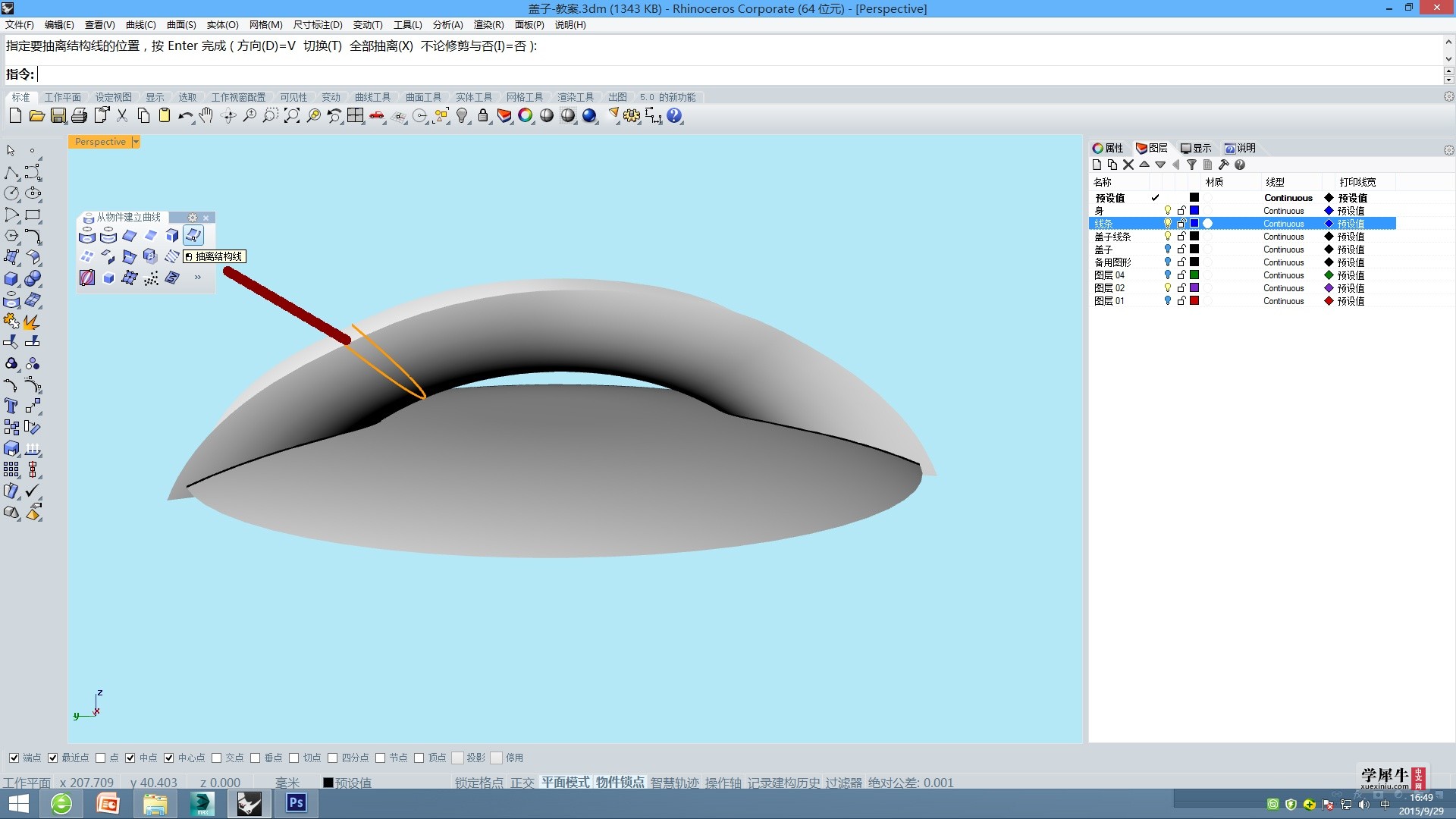
Task: Click the New file icon in toolbar
Action: point(15,115)
